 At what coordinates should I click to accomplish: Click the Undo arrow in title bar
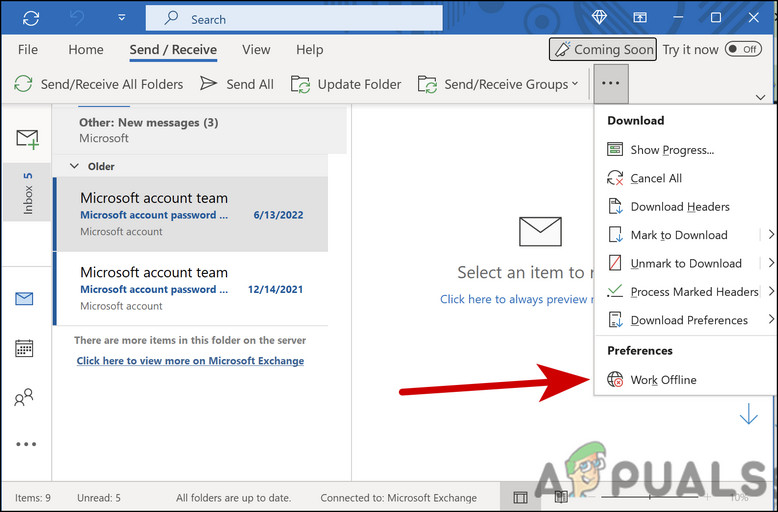click(x=77, y=18)
